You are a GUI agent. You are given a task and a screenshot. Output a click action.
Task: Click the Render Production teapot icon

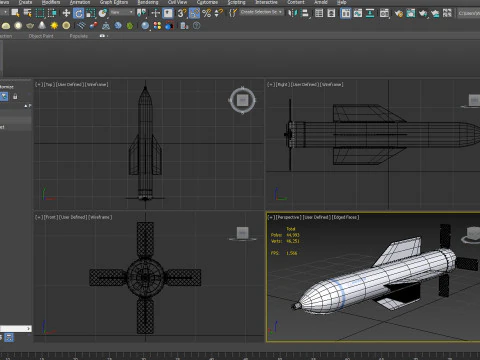(x=423, y=13)
